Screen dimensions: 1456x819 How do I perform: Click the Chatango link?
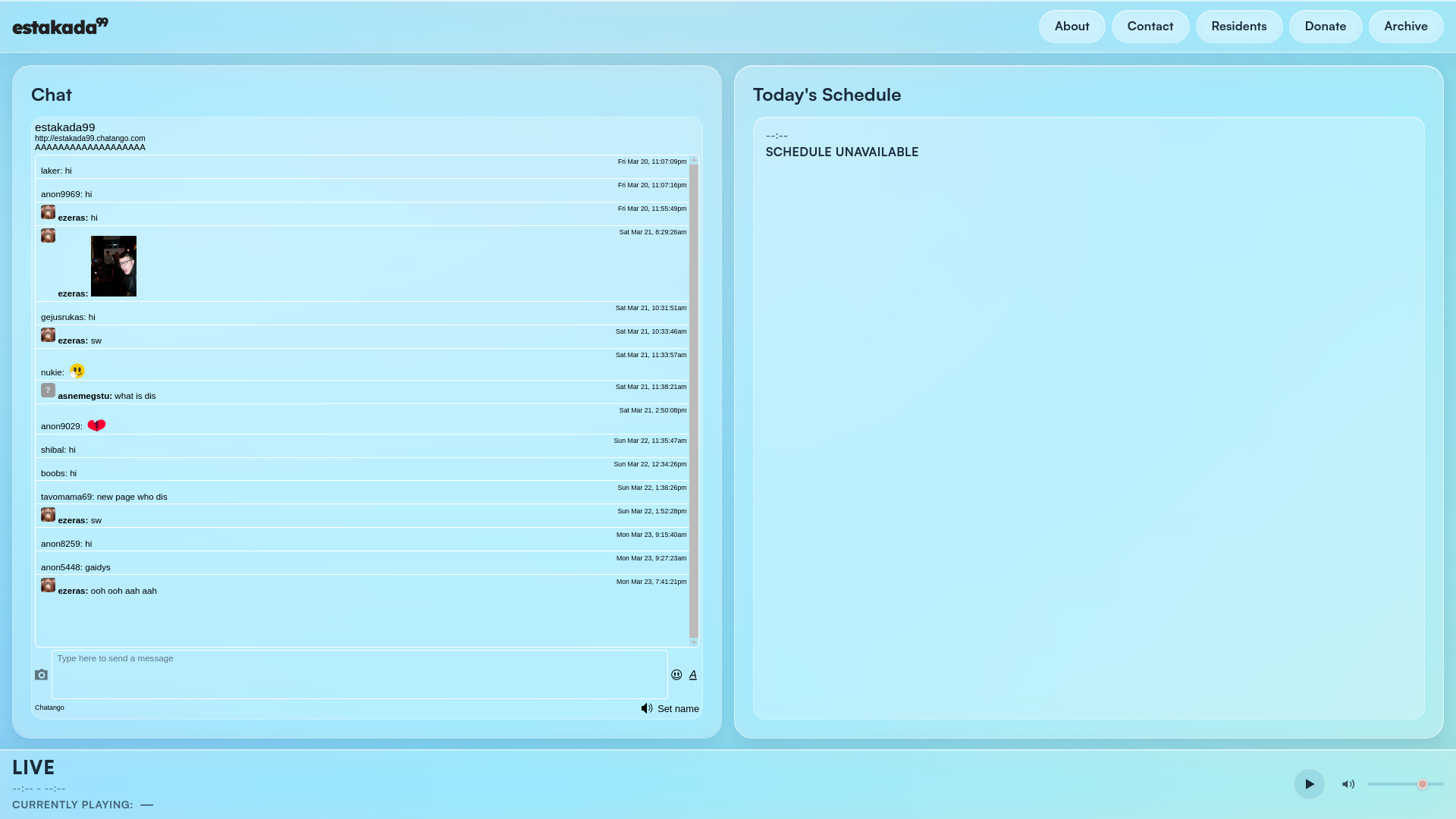(49, 708)
